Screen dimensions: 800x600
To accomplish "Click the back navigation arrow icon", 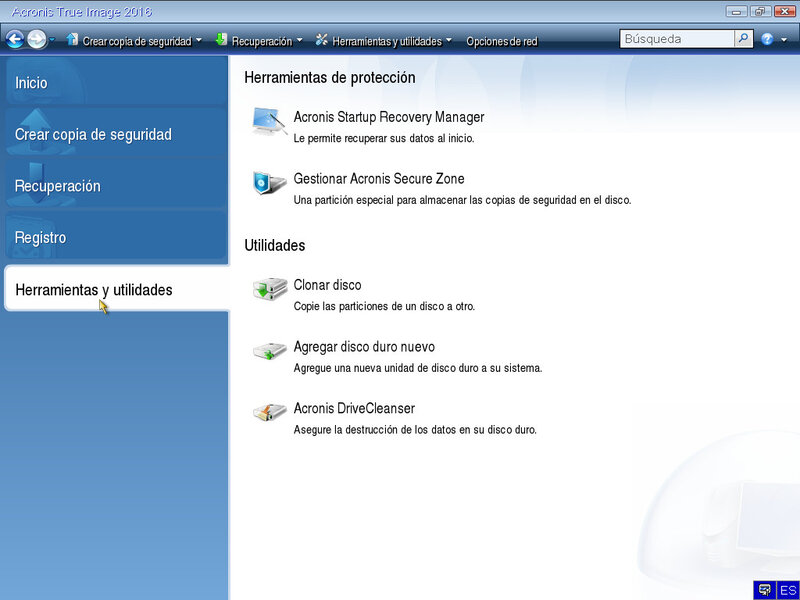I will tap(15, 39).
